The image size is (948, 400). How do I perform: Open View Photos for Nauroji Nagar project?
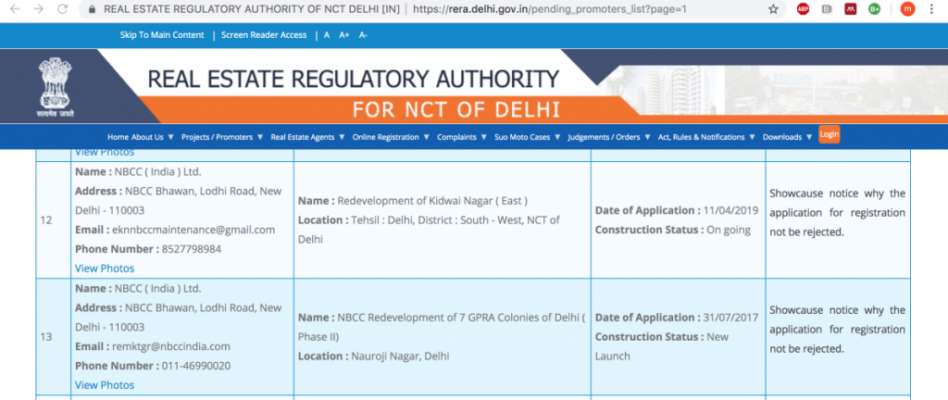click(104, 385)
